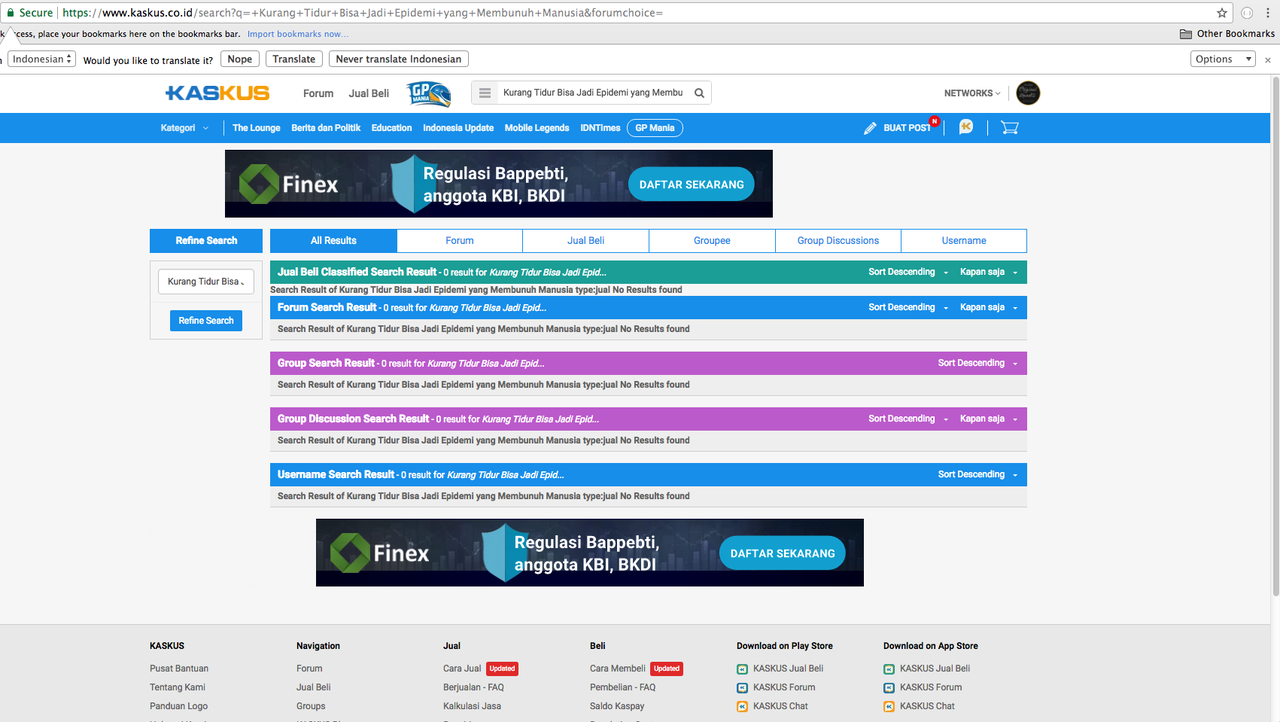Click DAFTAR SEKARANG on bottom Finex banner

pyautogui.click(x=782, y=553)
